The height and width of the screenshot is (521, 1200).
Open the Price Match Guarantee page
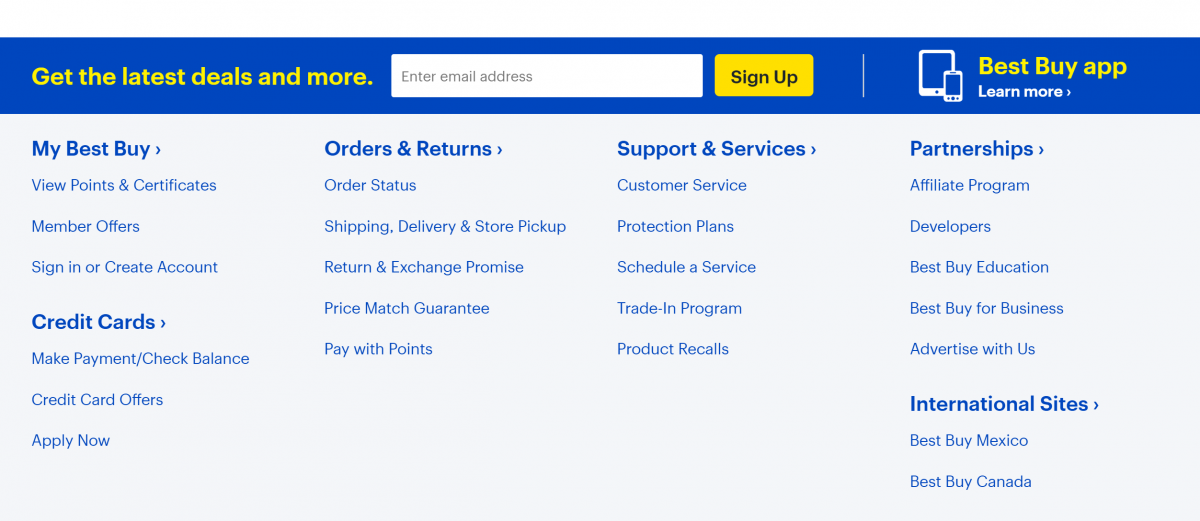[x=407, y=308]
